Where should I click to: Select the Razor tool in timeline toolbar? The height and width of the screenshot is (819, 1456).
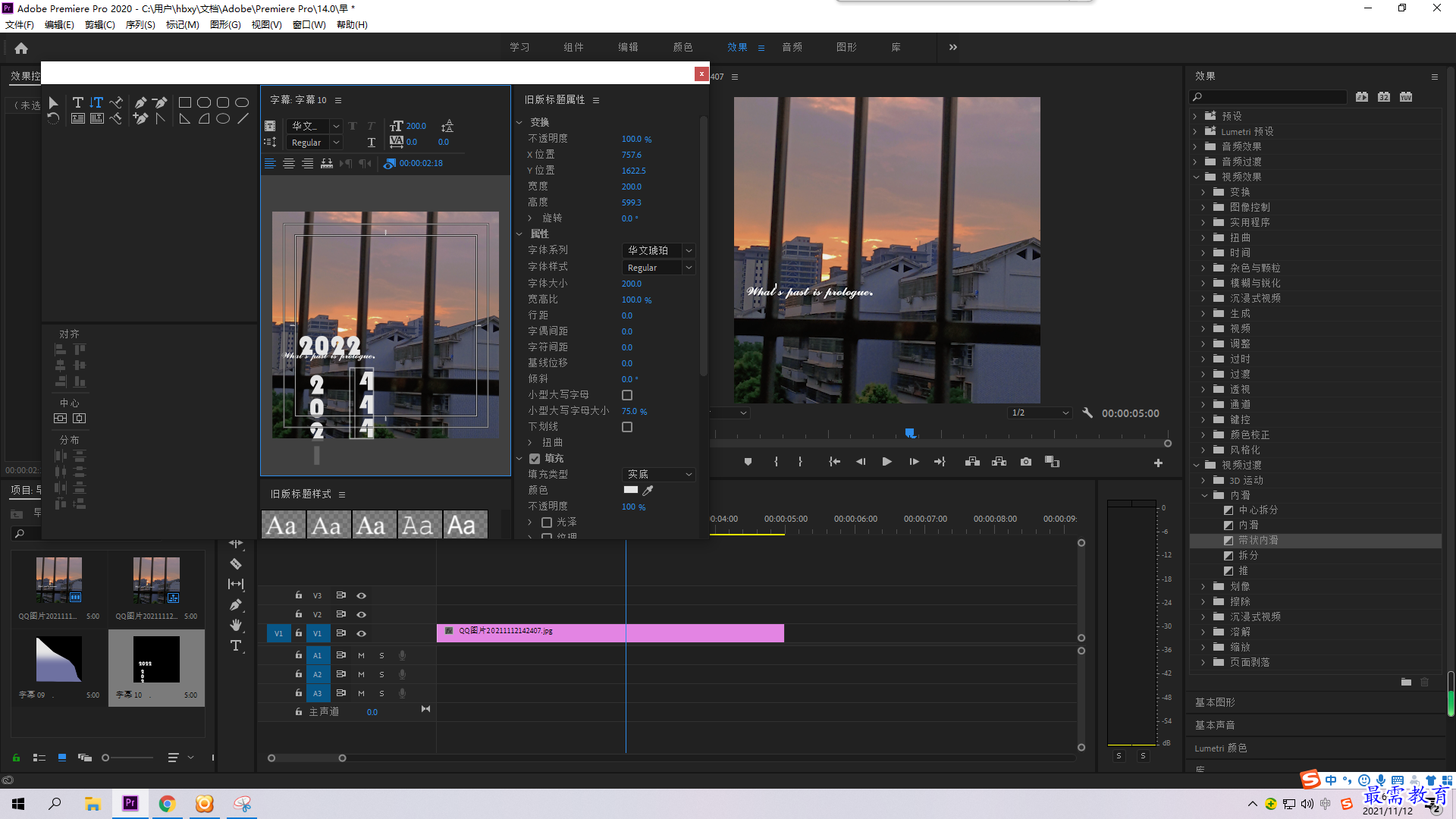pyautogui.click(x=236, y=563)
